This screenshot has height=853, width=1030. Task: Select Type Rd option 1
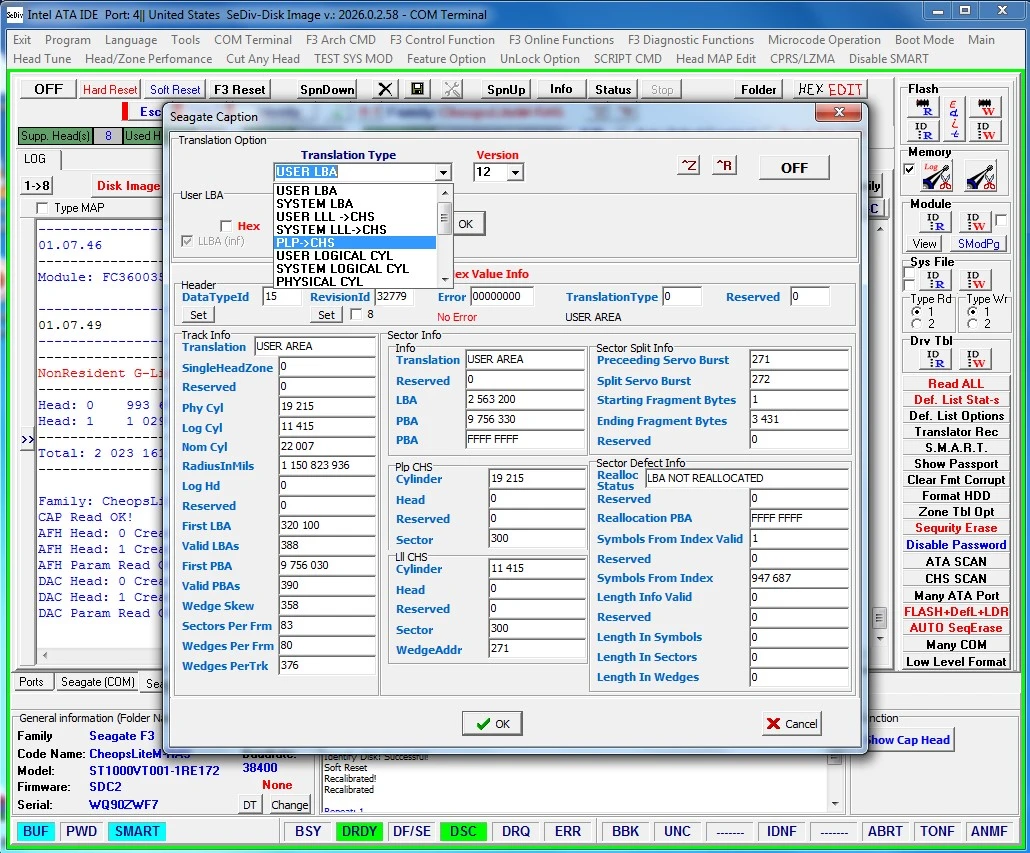point(916,311)
